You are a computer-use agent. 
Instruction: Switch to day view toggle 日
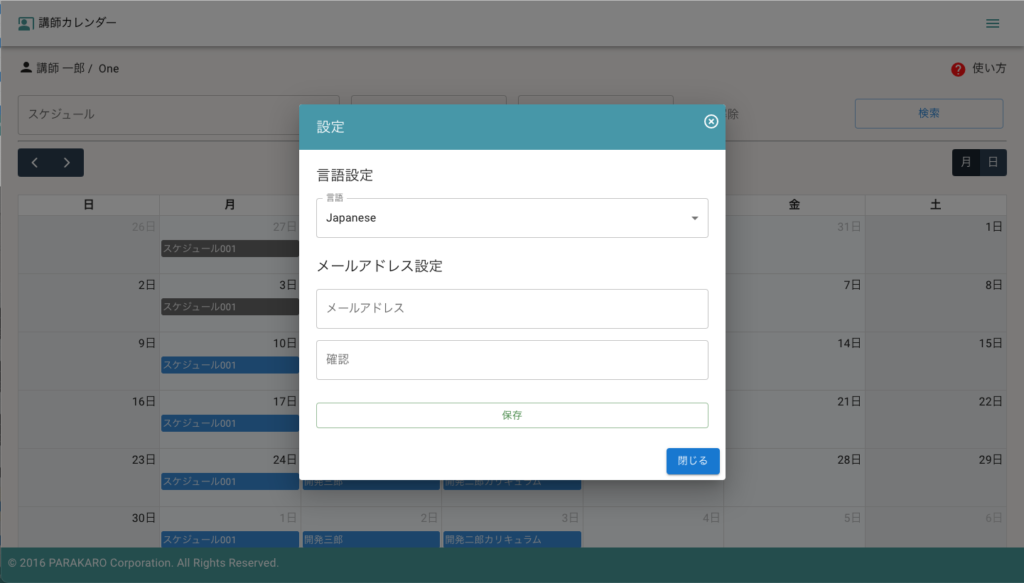(992, 162)
